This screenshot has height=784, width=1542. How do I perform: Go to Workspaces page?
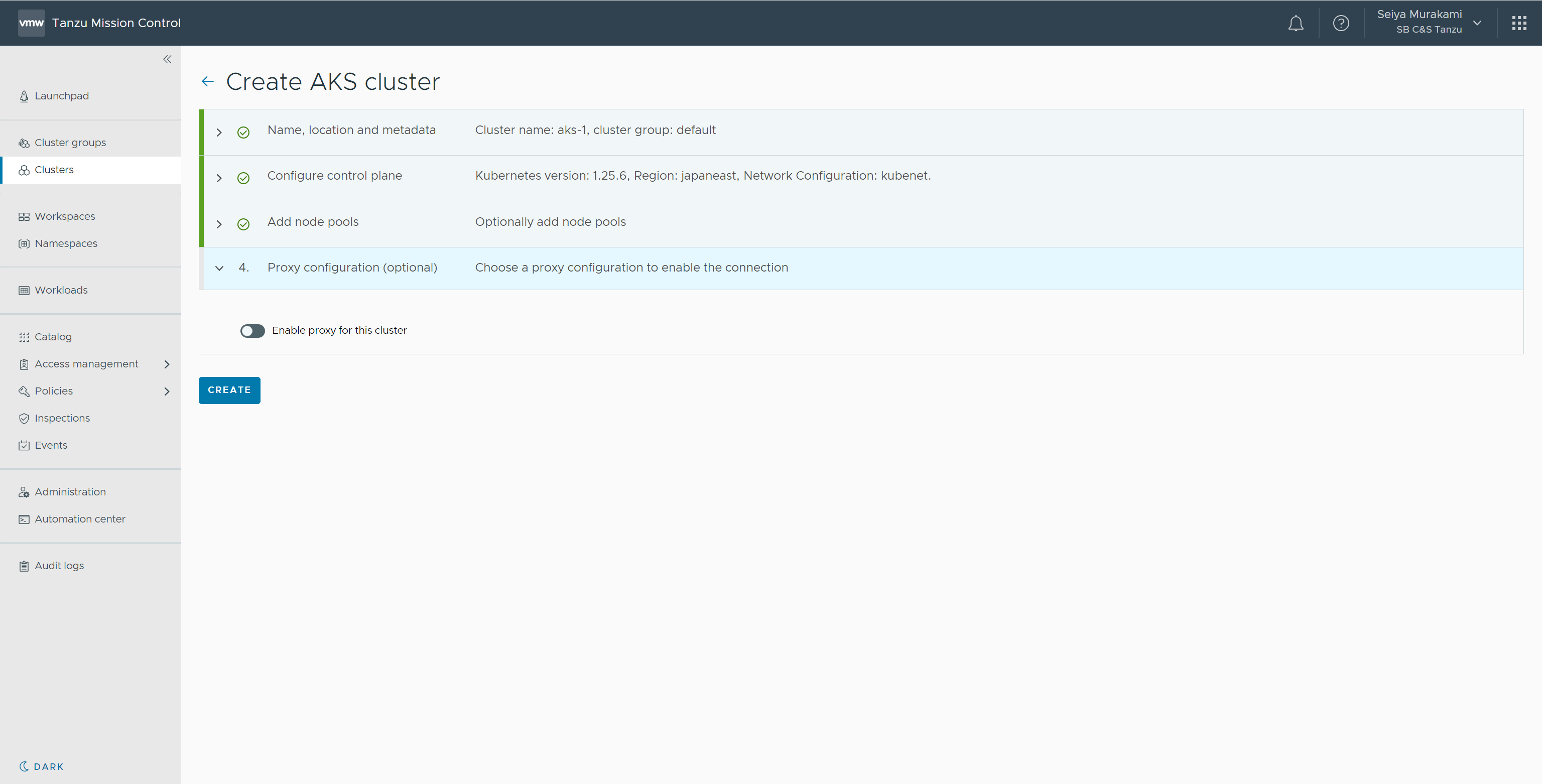click(x=65, y=216)
